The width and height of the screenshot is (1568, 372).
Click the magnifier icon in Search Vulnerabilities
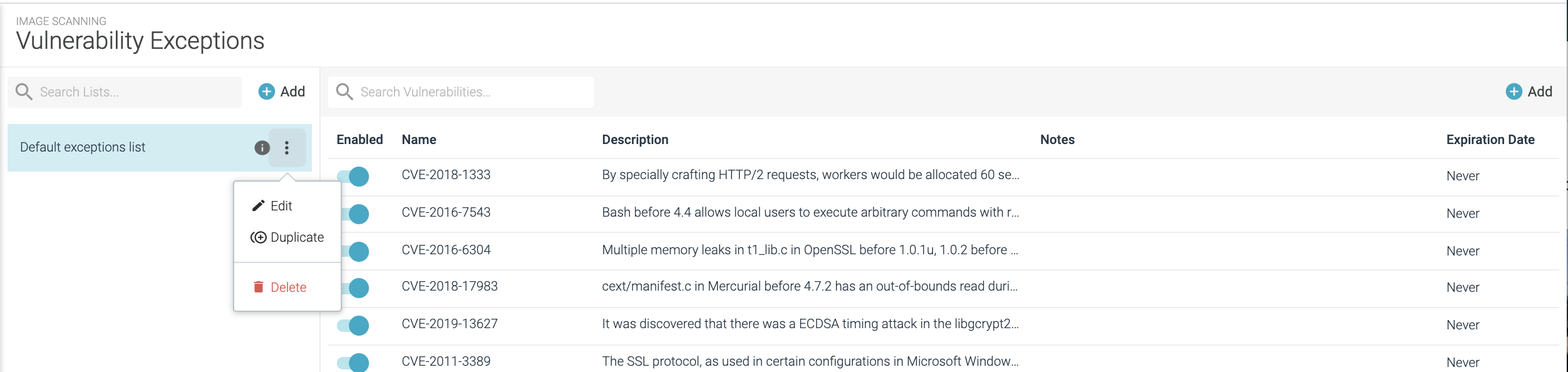click(x=344, y=92)
